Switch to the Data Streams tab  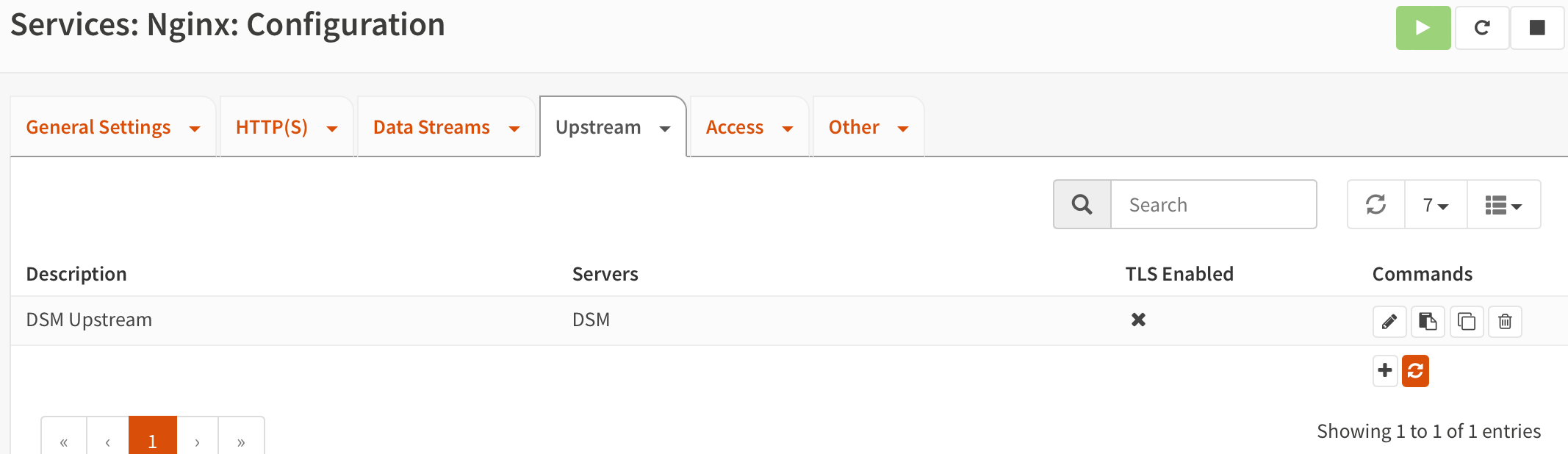point(431,127)
